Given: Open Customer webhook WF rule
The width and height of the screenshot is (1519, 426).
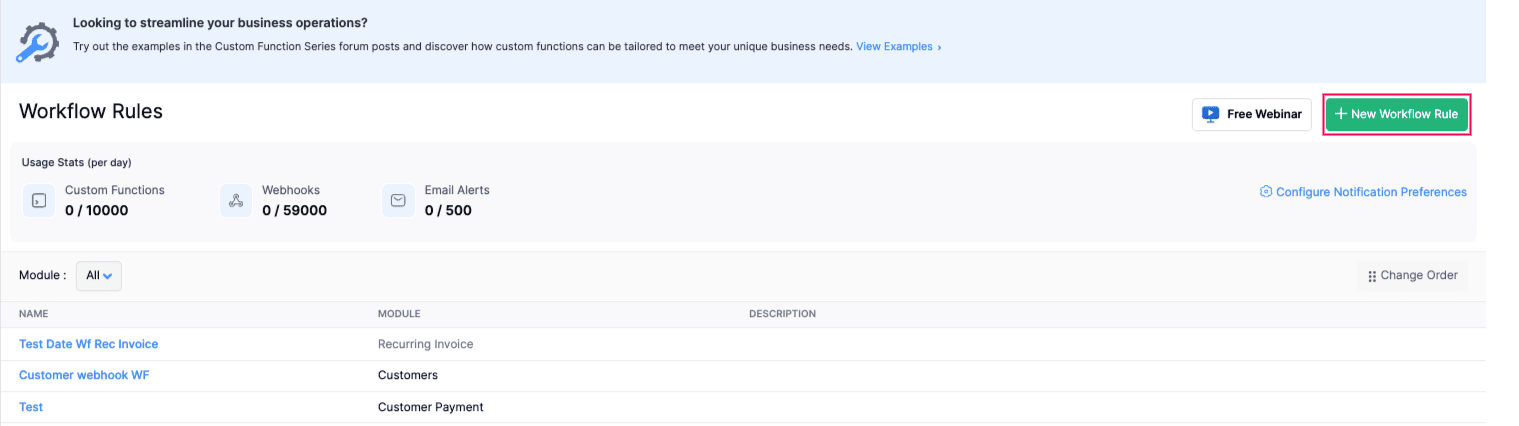Looking at the screenshot, I should coord(84,375).
